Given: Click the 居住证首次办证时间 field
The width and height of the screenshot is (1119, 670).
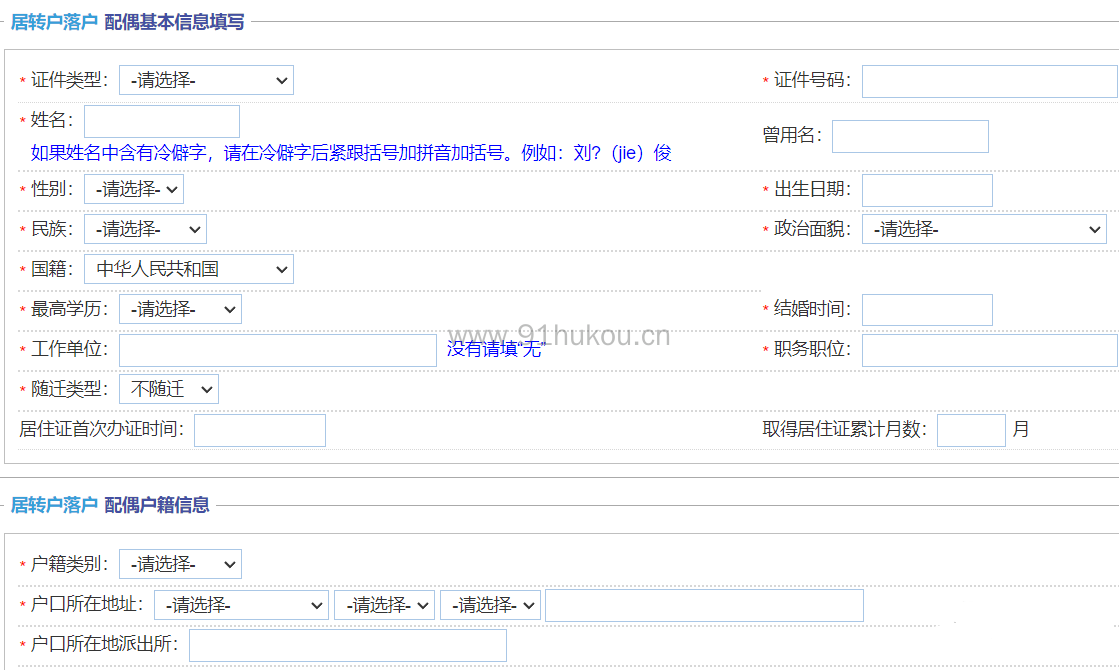Looking at the screenshot, I should (x=260, y=430).
